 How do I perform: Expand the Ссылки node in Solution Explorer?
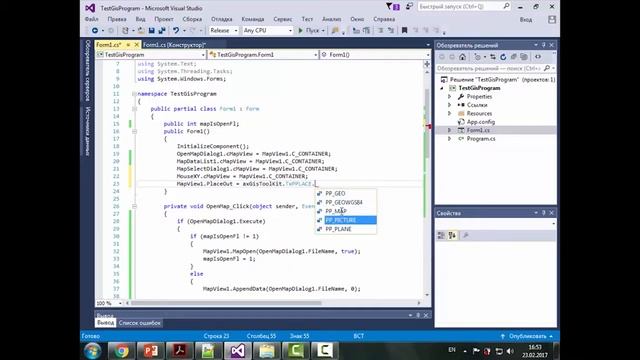[450, 105]
